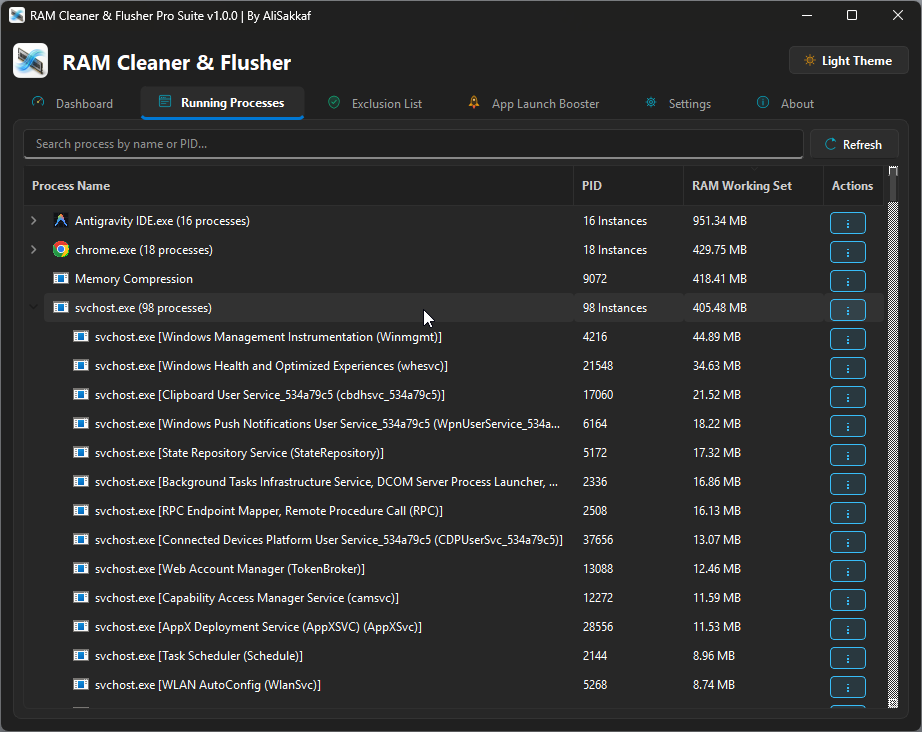
Task: Click the 18 Instances cell
Action: coord(614,250)
